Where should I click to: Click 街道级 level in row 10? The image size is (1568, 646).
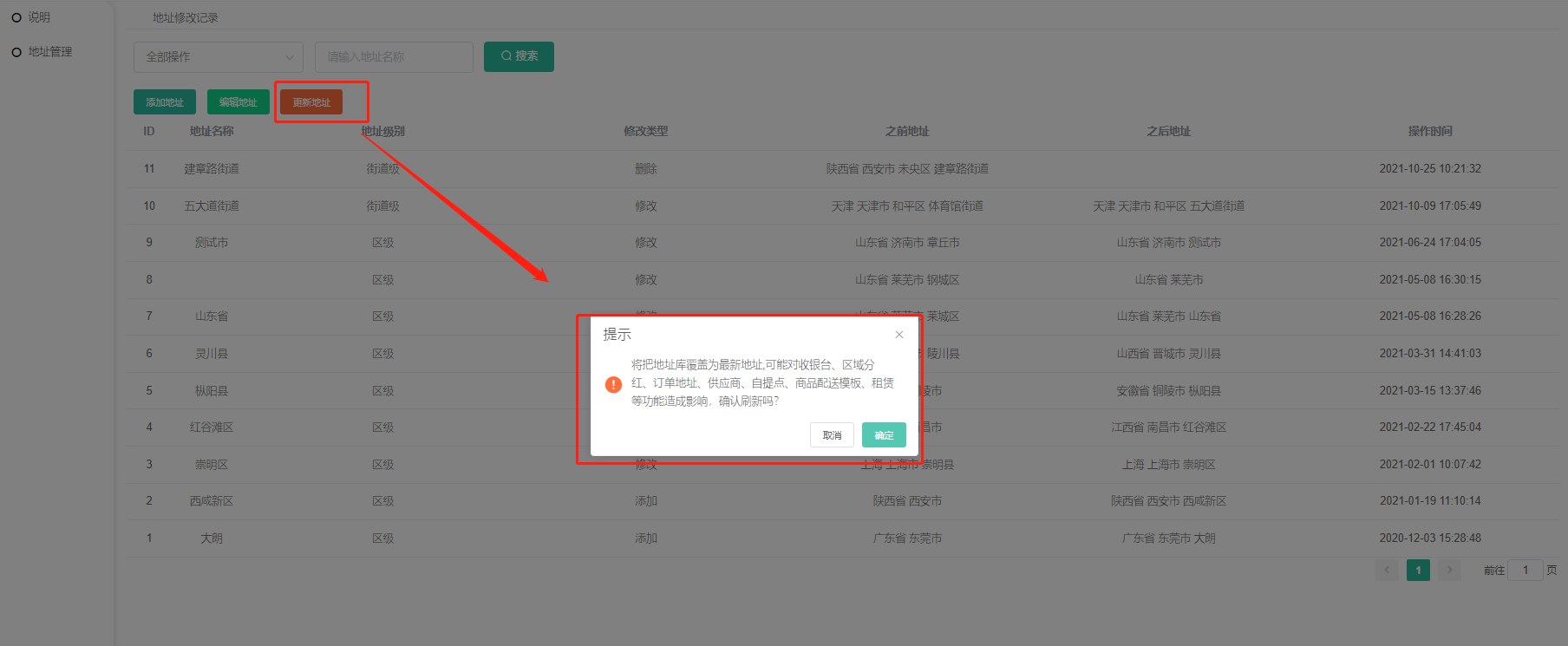click(x=383, y=206)
